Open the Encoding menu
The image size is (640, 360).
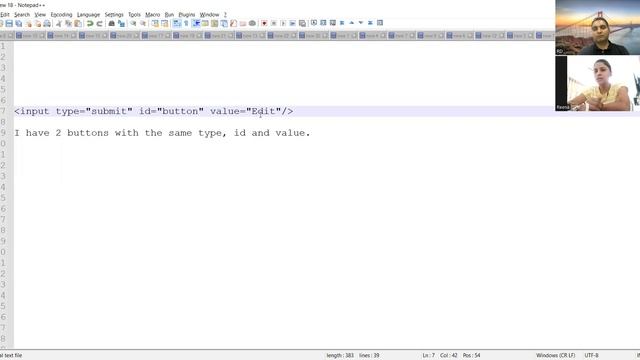tap(61, 14)
